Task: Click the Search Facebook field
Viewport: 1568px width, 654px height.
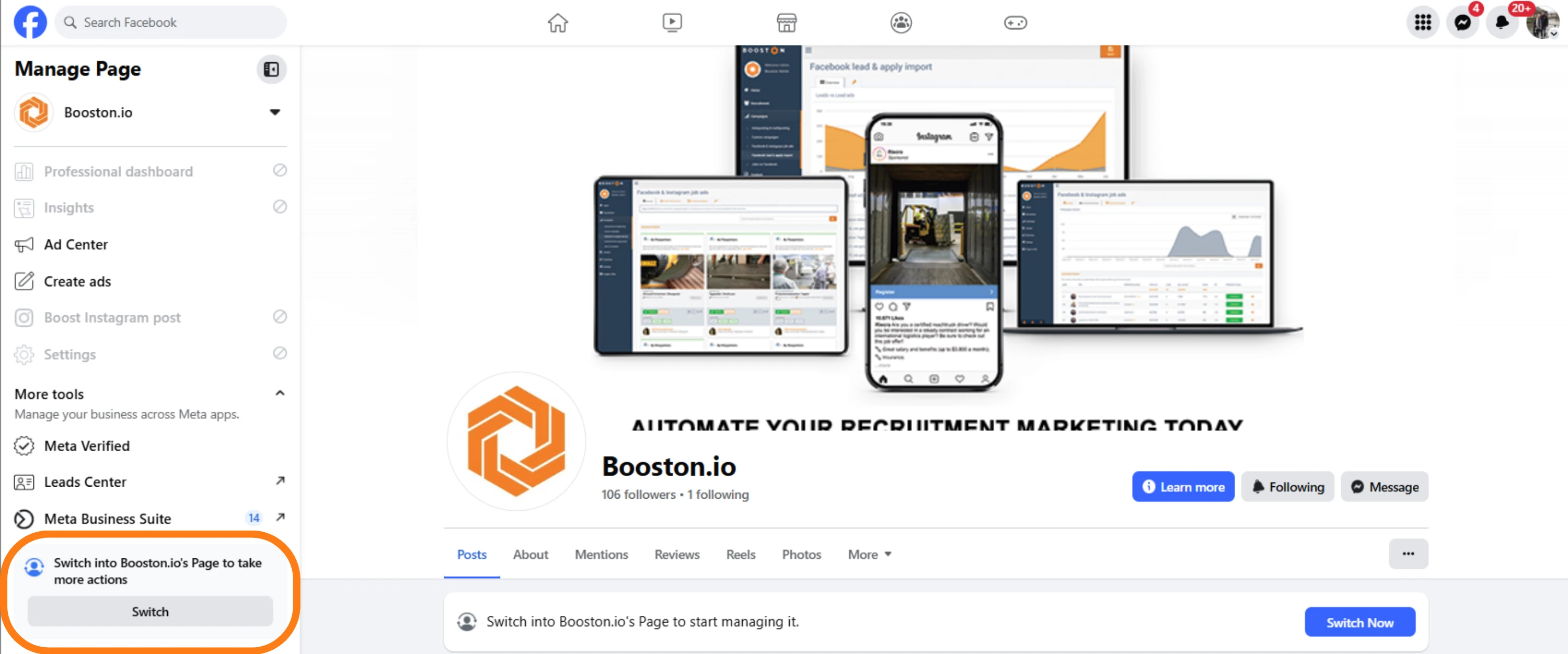Action: [170, 22]
